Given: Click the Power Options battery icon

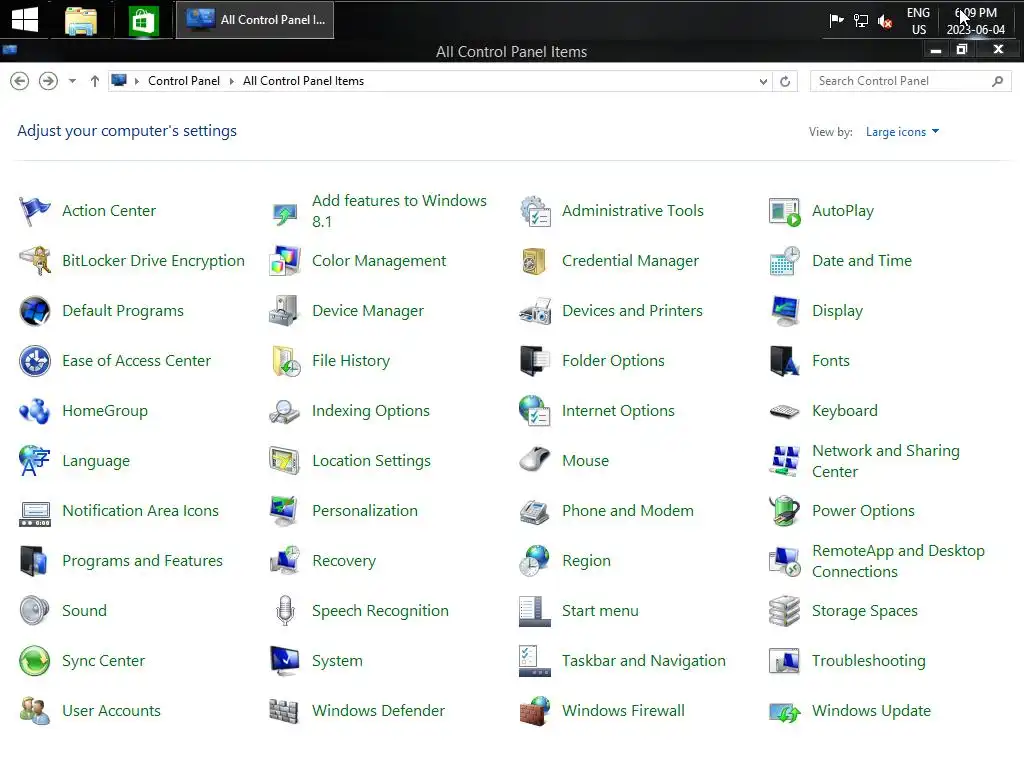Looking at the screenshot, I should [x=785, y=511].
